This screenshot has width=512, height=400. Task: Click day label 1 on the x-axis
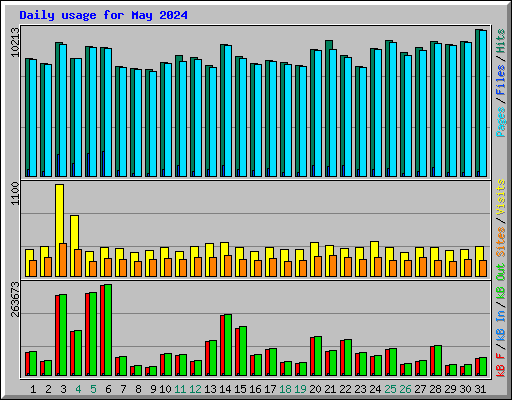[x=33, y=389]
